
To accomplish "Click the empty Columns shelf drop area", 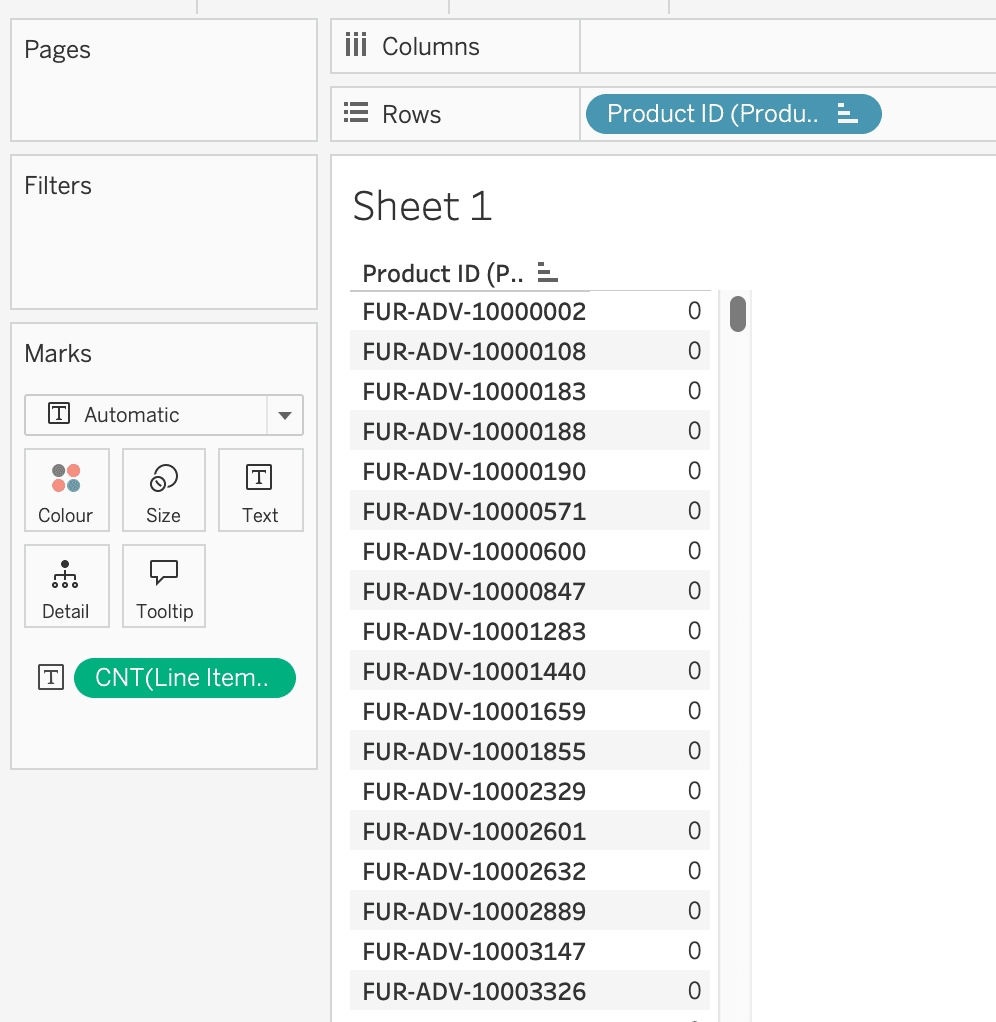I will coord(787,46).
